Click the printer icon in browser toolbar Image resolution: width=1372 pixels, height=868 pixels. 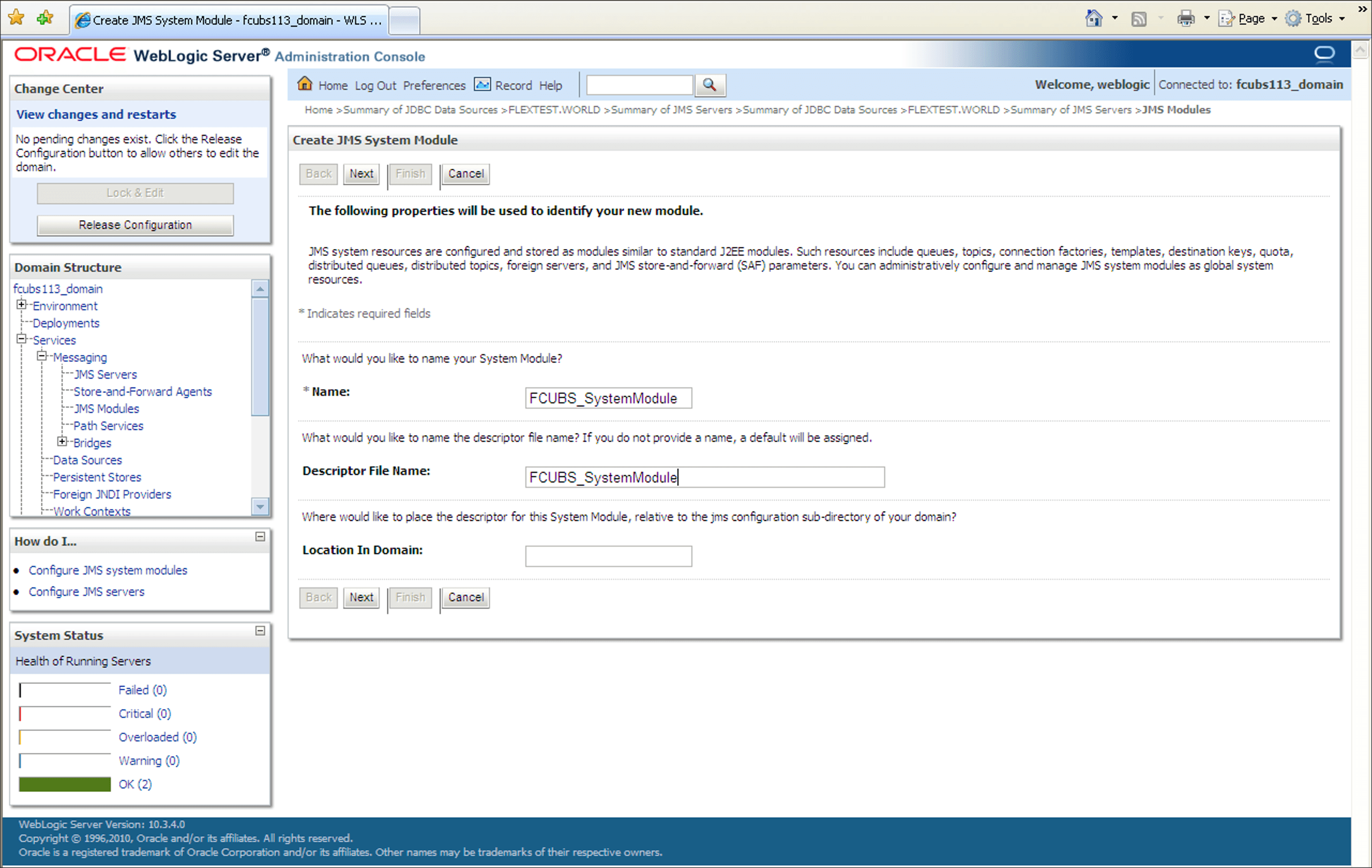click(1185, 19)
